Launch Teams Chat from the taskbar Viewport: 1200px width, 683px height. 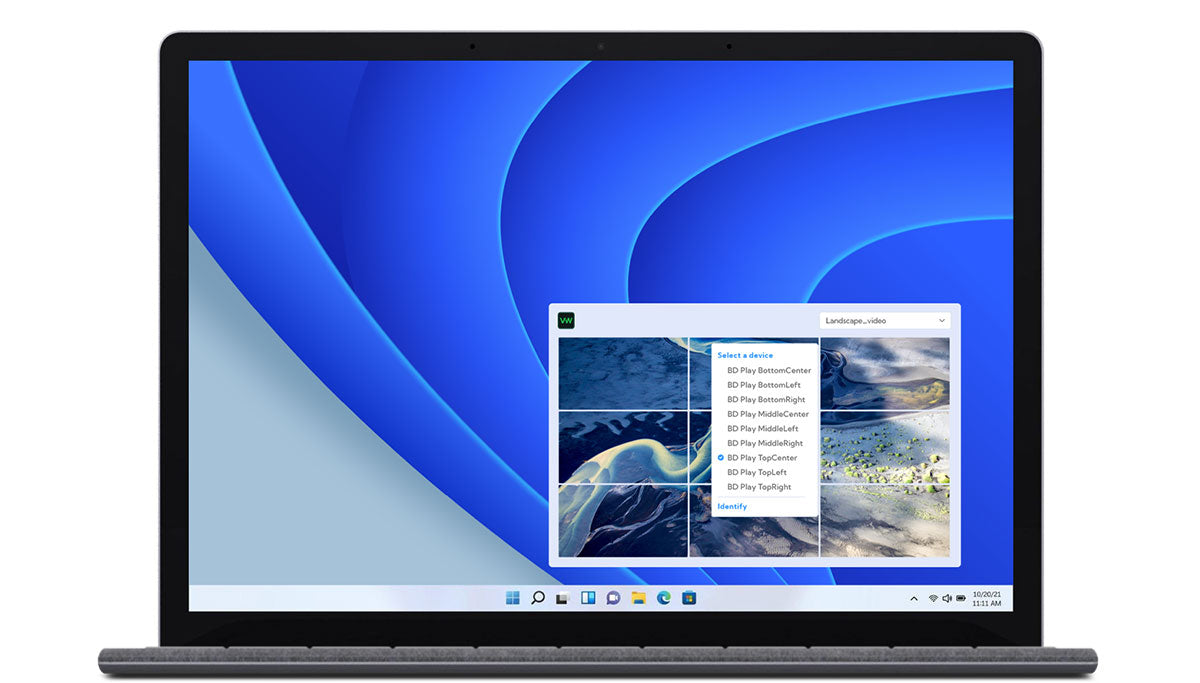click(x=613, y=598)
